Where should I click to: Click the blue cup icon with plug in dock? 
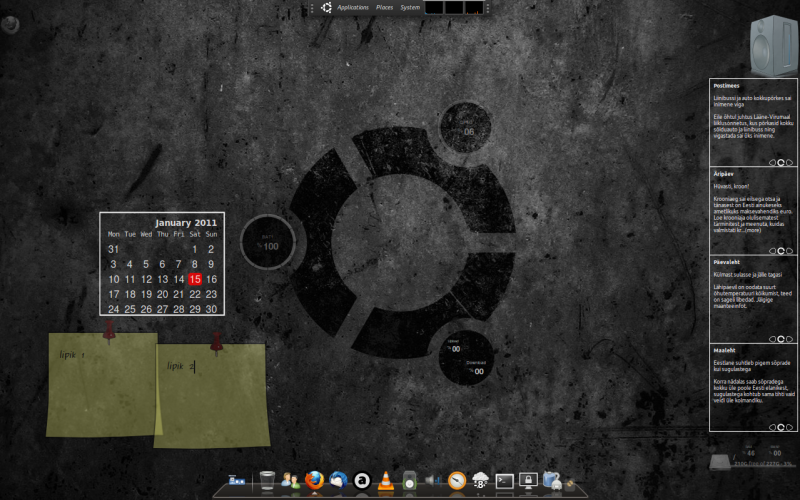pos(552,481)
